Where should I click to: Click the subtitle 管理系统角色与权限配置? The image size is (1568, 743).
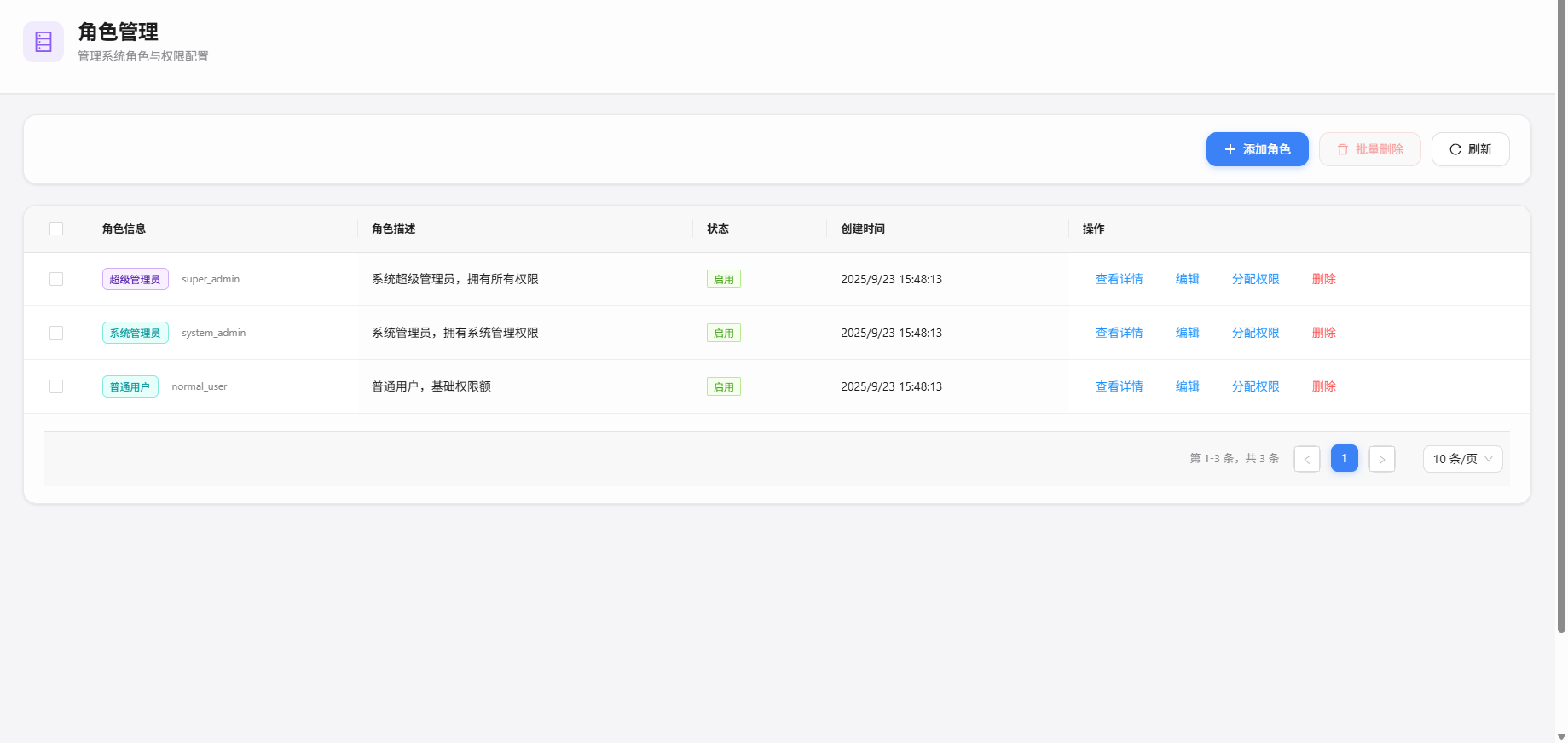pos(143,56)
